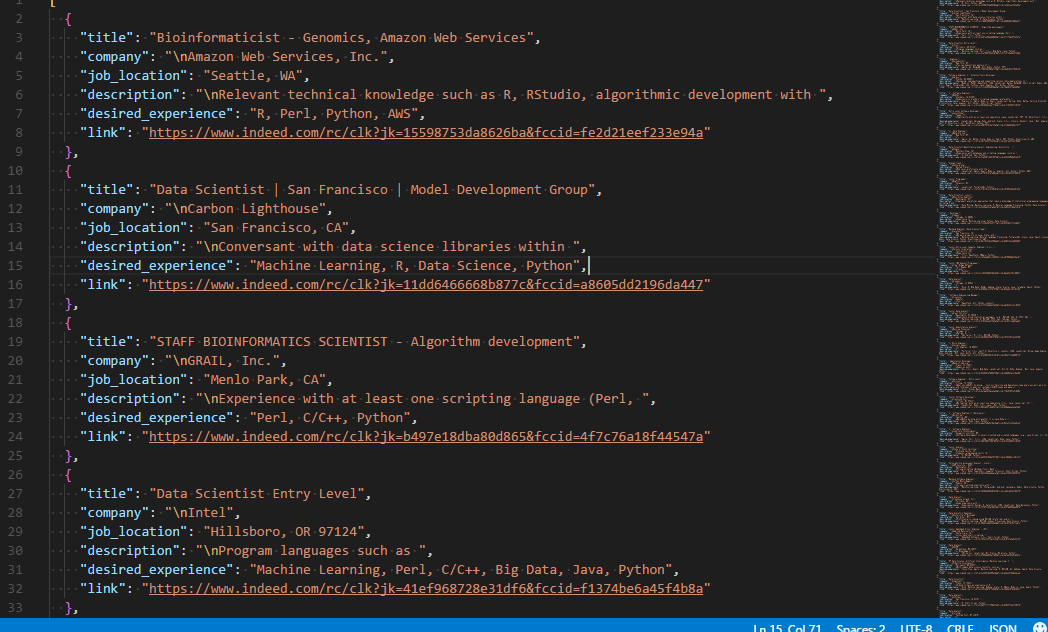Image resolution: width=1048 pixels, height=632 pixels.
Task: Click the "R, Perl, Python, AWS" experience value
Action: point(334,114)
